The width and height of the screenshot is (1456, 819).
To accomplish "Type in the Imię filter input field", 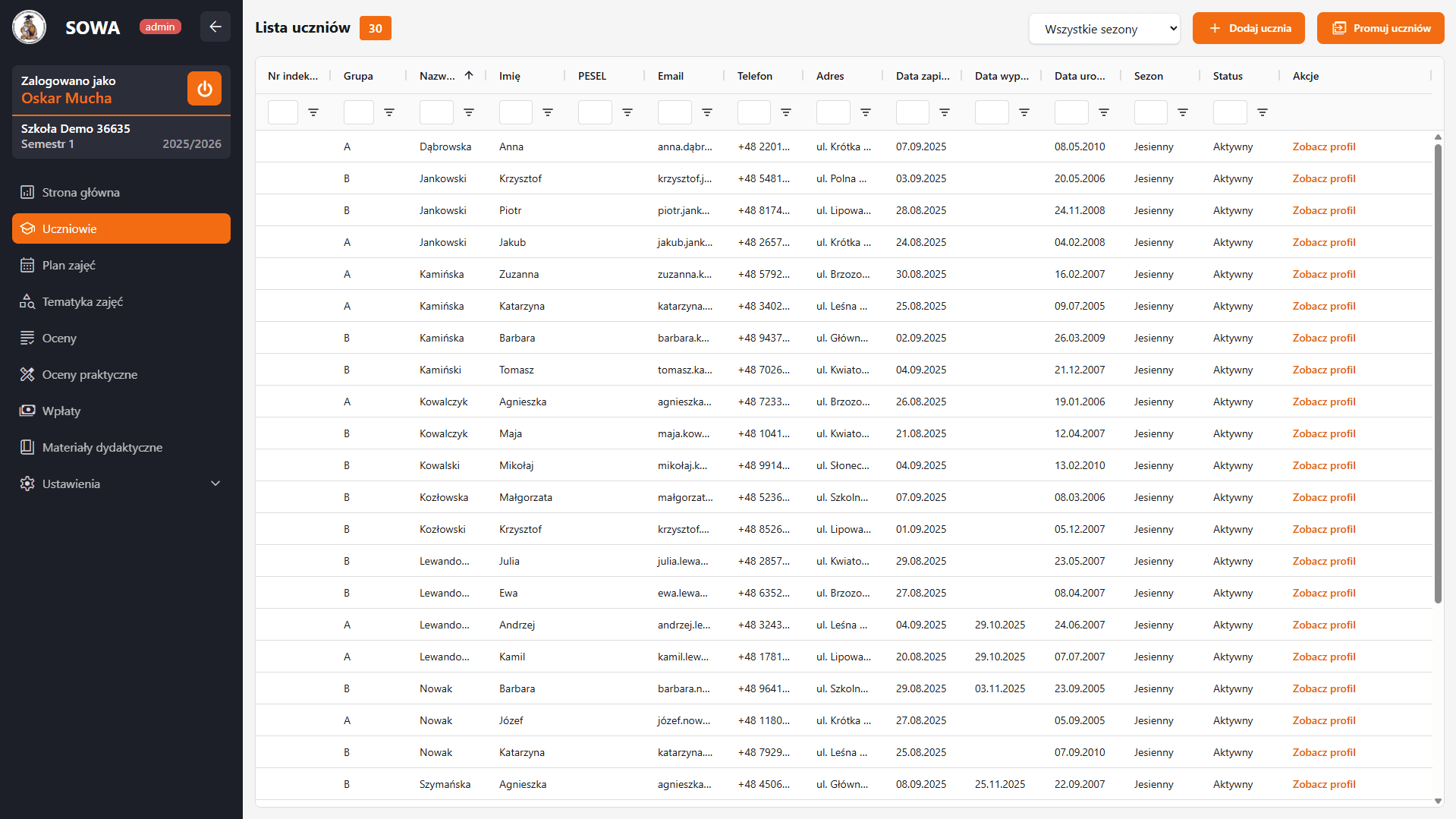I will [515, 112].
